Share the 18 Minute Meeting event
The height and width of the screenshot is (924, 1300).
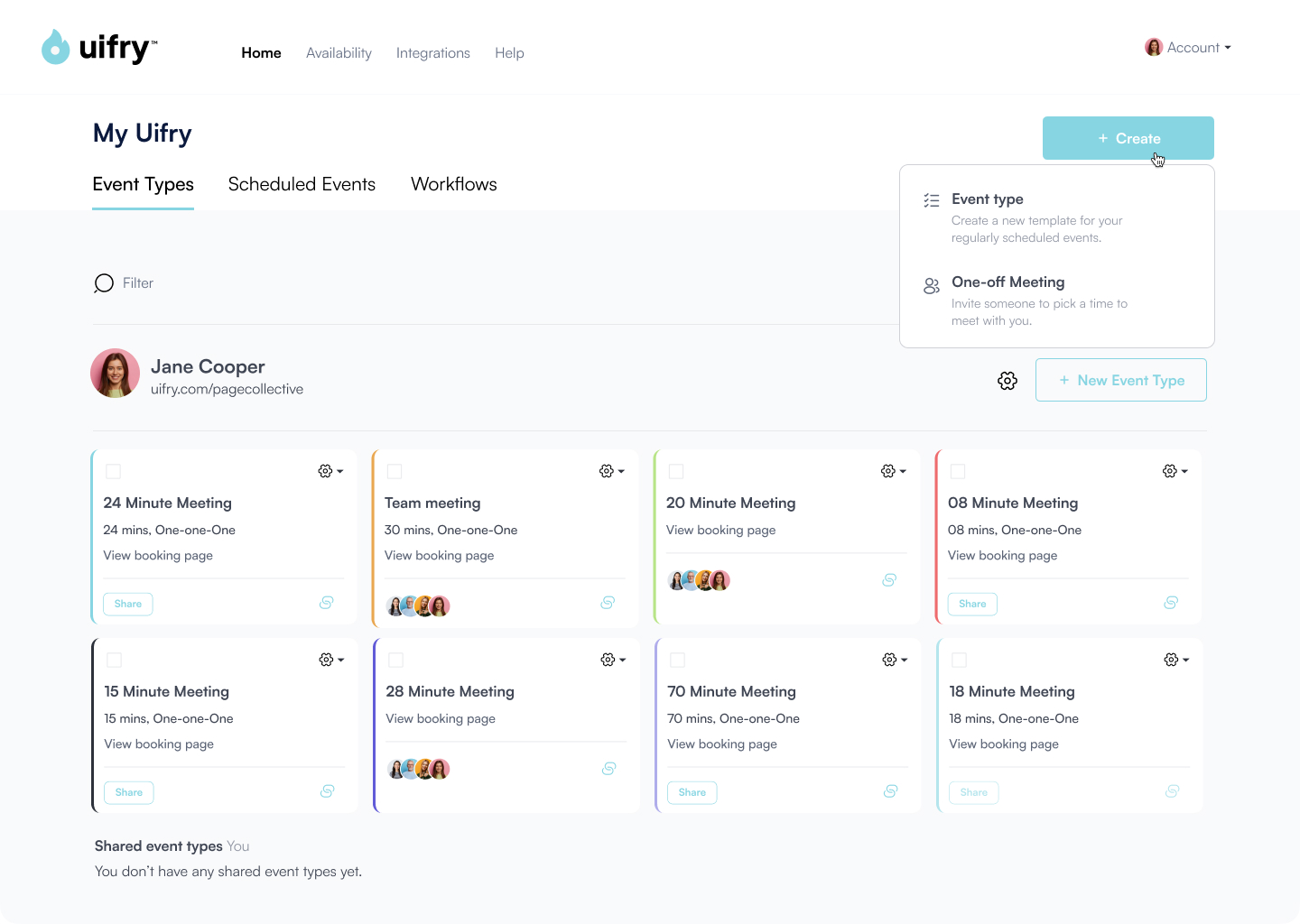pyautogui.click(x=974, y=792)
